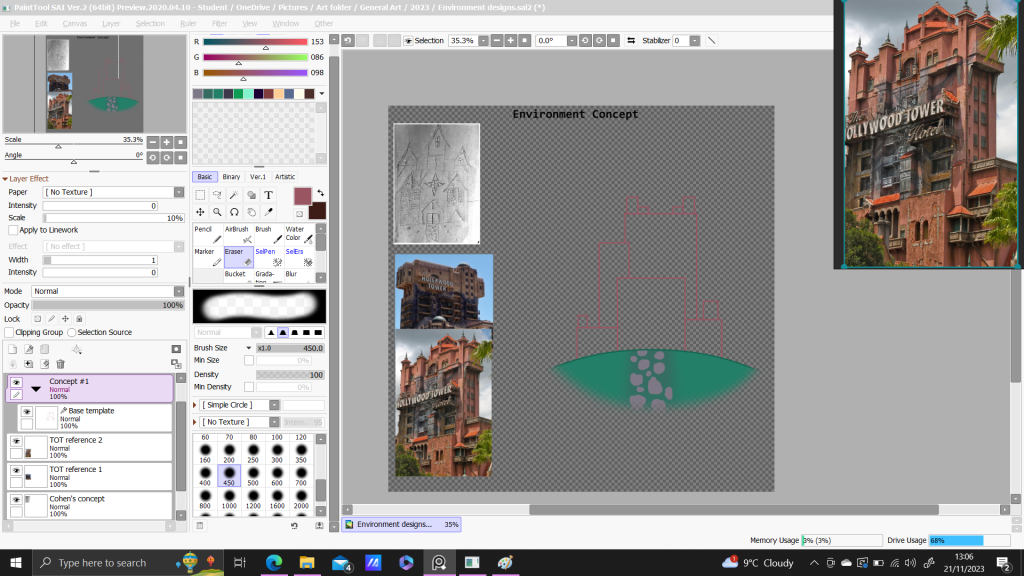The height and width of the screenshot is (576, 1024).
Task: Collapse the Concept #1 layer folder
Action: [36, 388]
